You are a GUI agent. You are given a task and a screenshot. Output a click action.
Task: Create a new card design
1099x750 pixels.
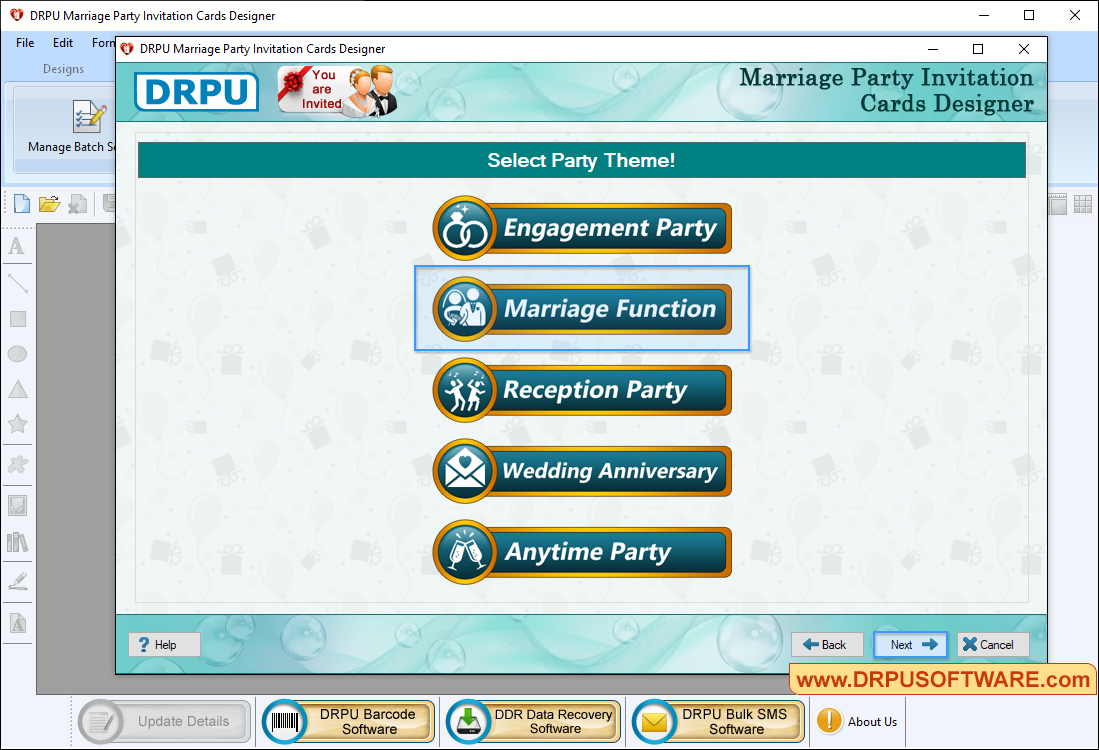pos(21,203)
